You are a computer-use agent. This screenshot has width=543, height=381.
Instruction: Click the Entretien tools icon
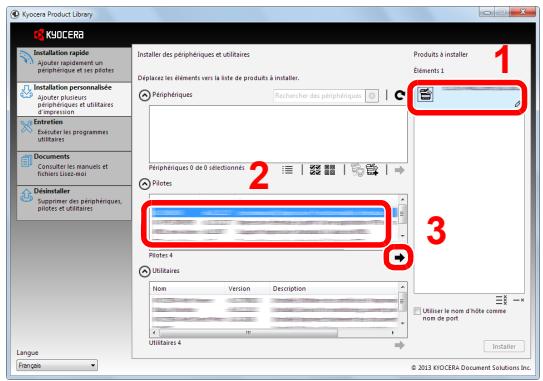[26, 126]
